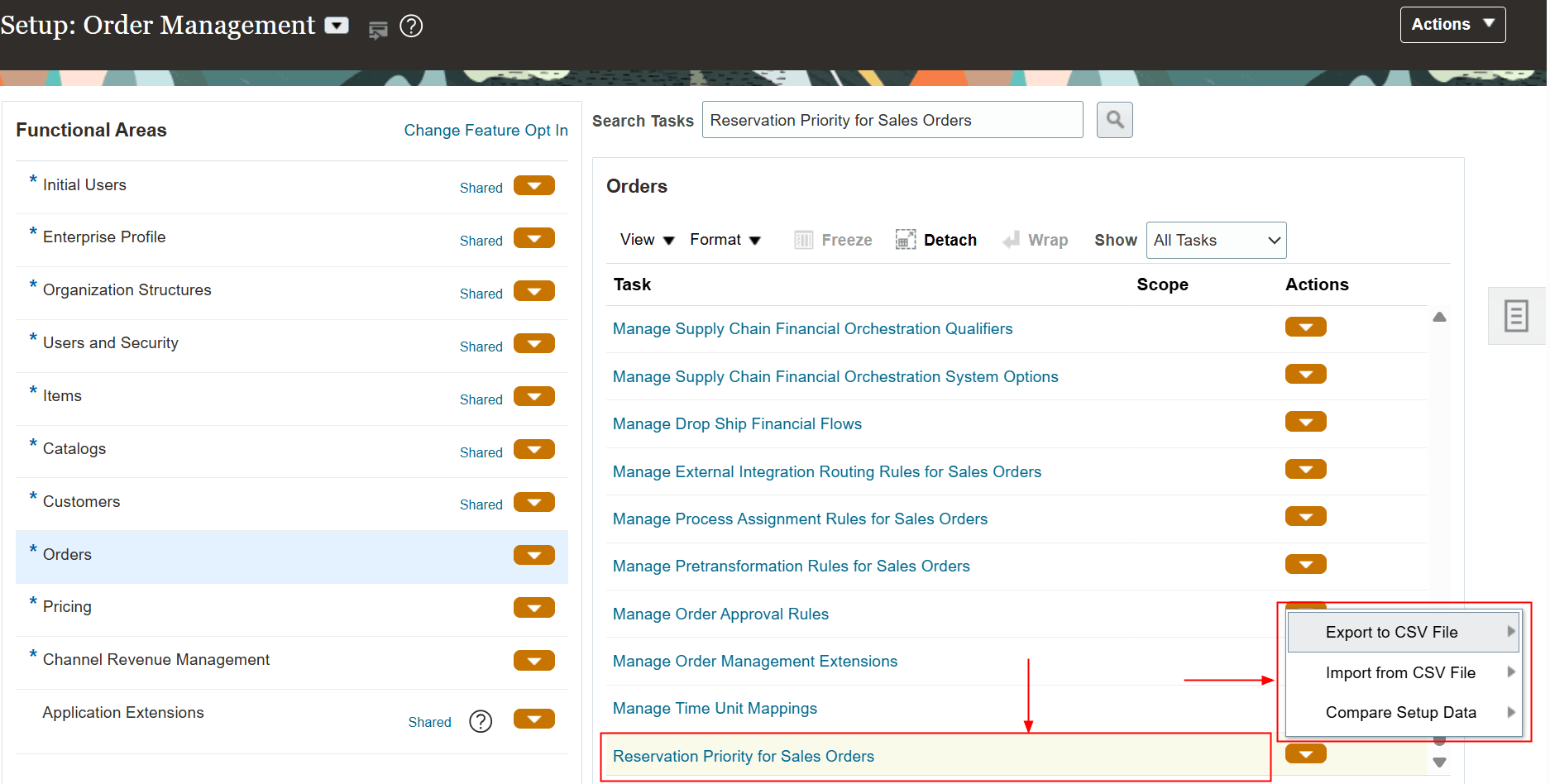Choose Compare Setup Data from the menu
Screen dimensions: 1550x784
[x=1401, y=712]
